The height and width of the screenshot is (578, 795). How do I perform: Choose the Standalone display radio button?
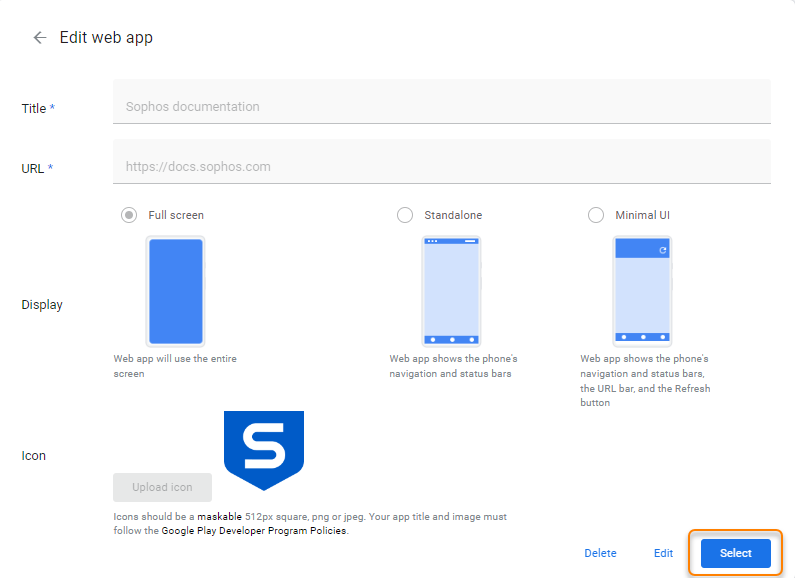405,215
